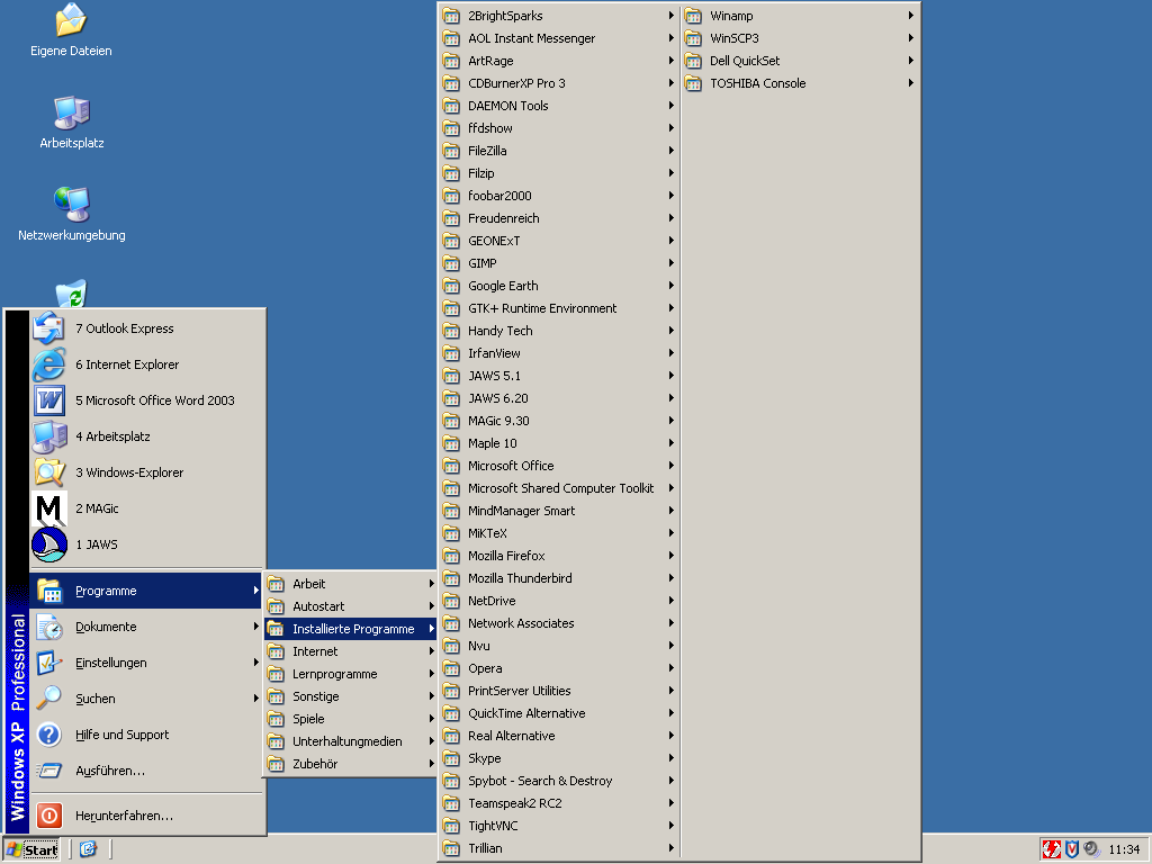Click the JAWS shark icon in Start menu
The width and height of the screenshot is (1152, 864).
49,544
